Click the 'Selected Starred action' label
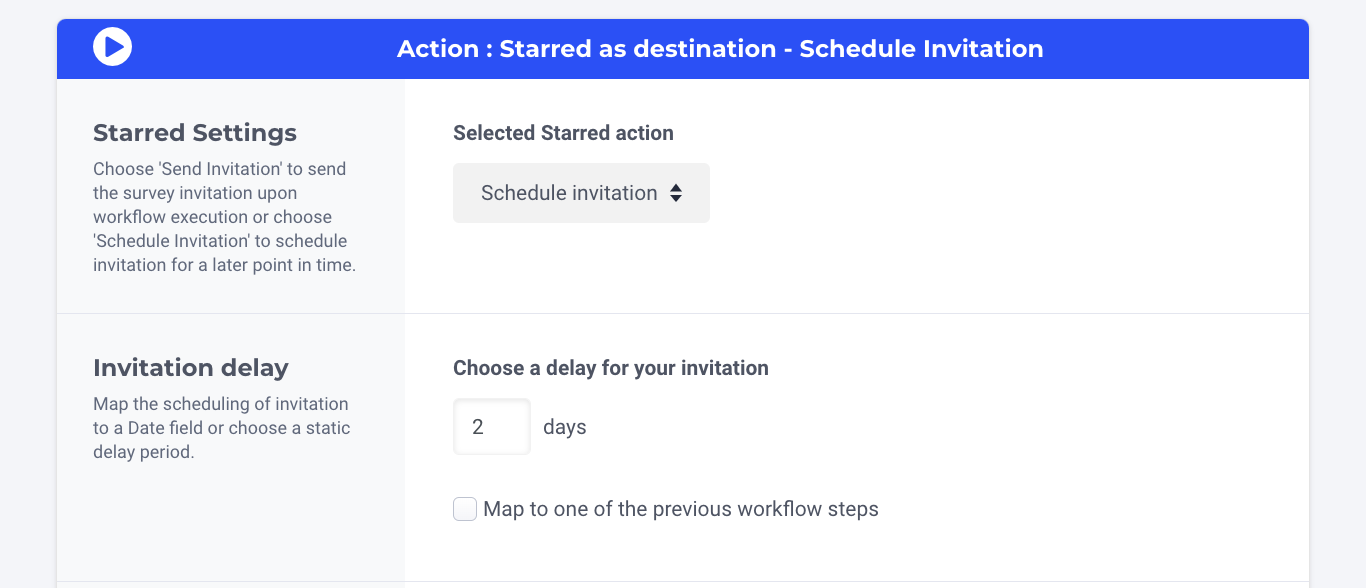Screen dimensions: 1366x588 [x=563, y=133]
